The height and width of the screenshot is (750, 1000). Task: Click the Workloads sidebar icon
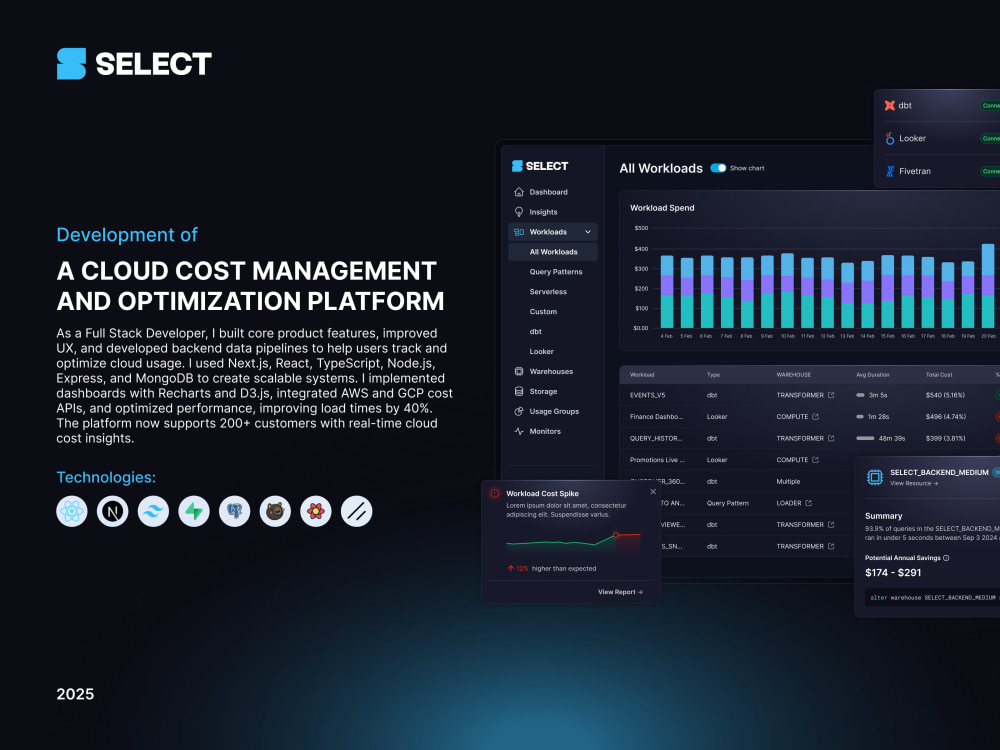[x=519, y=232]
